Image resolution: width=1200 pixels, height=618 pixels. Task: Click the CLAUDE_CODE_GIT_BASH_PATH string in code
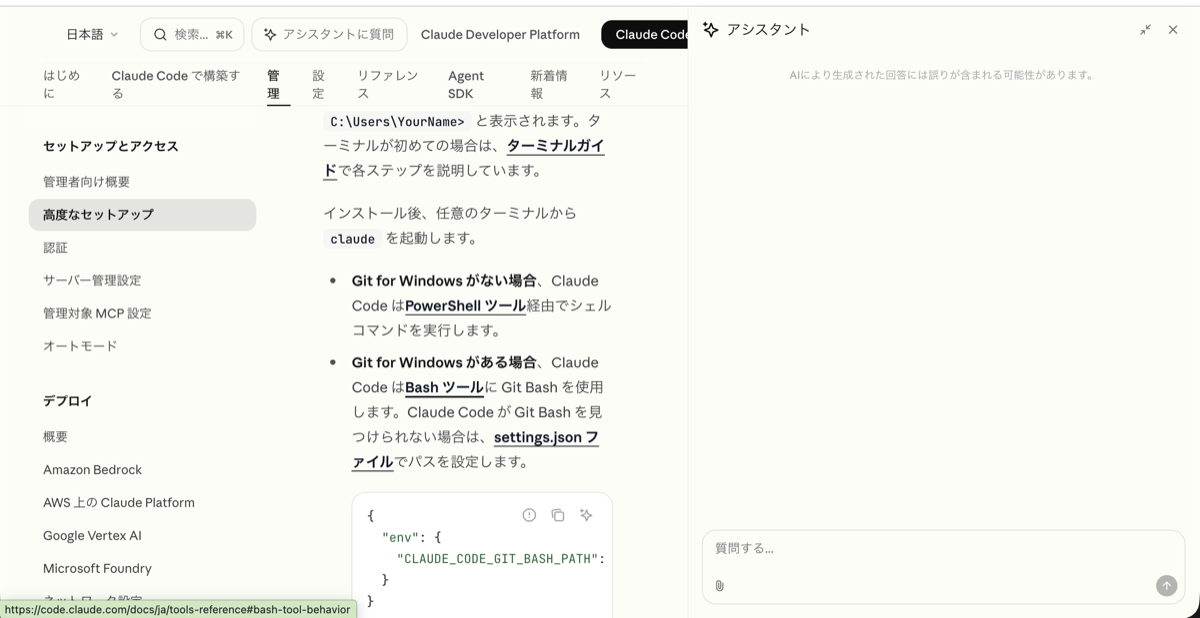497,559
